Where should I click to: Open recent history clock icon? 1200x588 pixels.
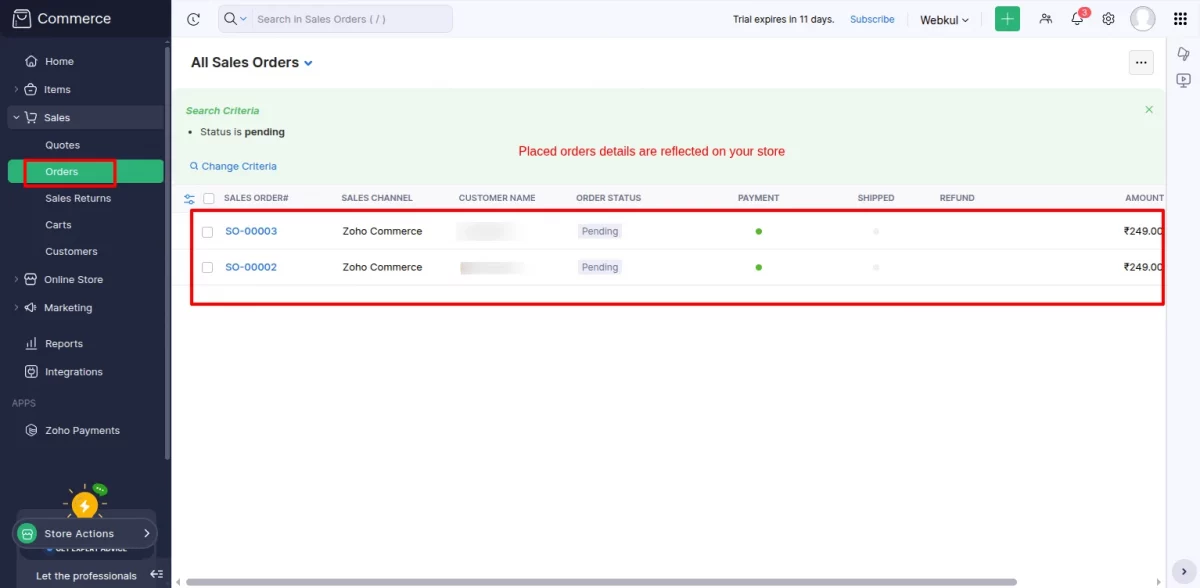(x=194, y=19)
